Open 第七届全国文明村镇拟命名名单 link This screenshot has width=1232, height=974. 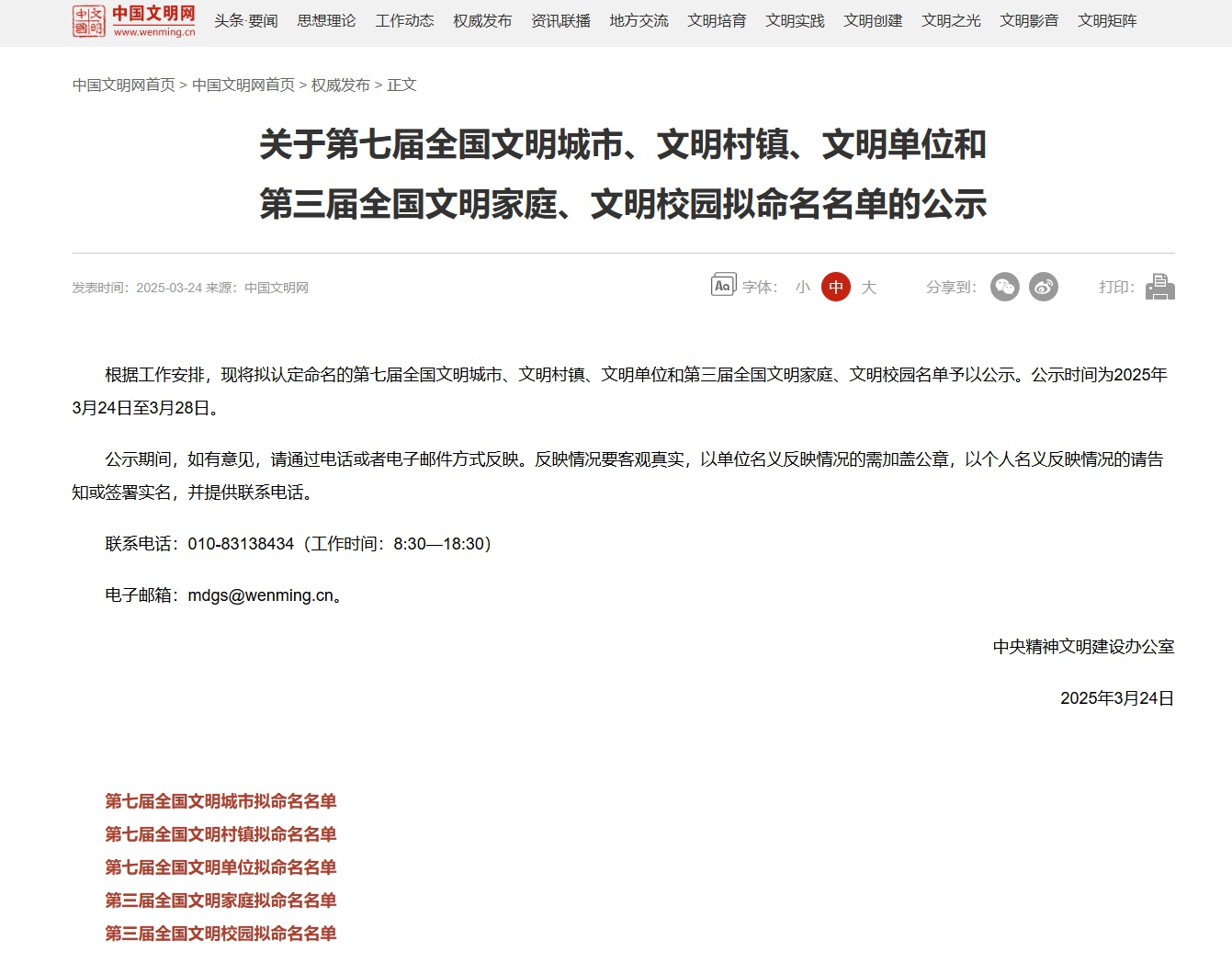point(220,834)
